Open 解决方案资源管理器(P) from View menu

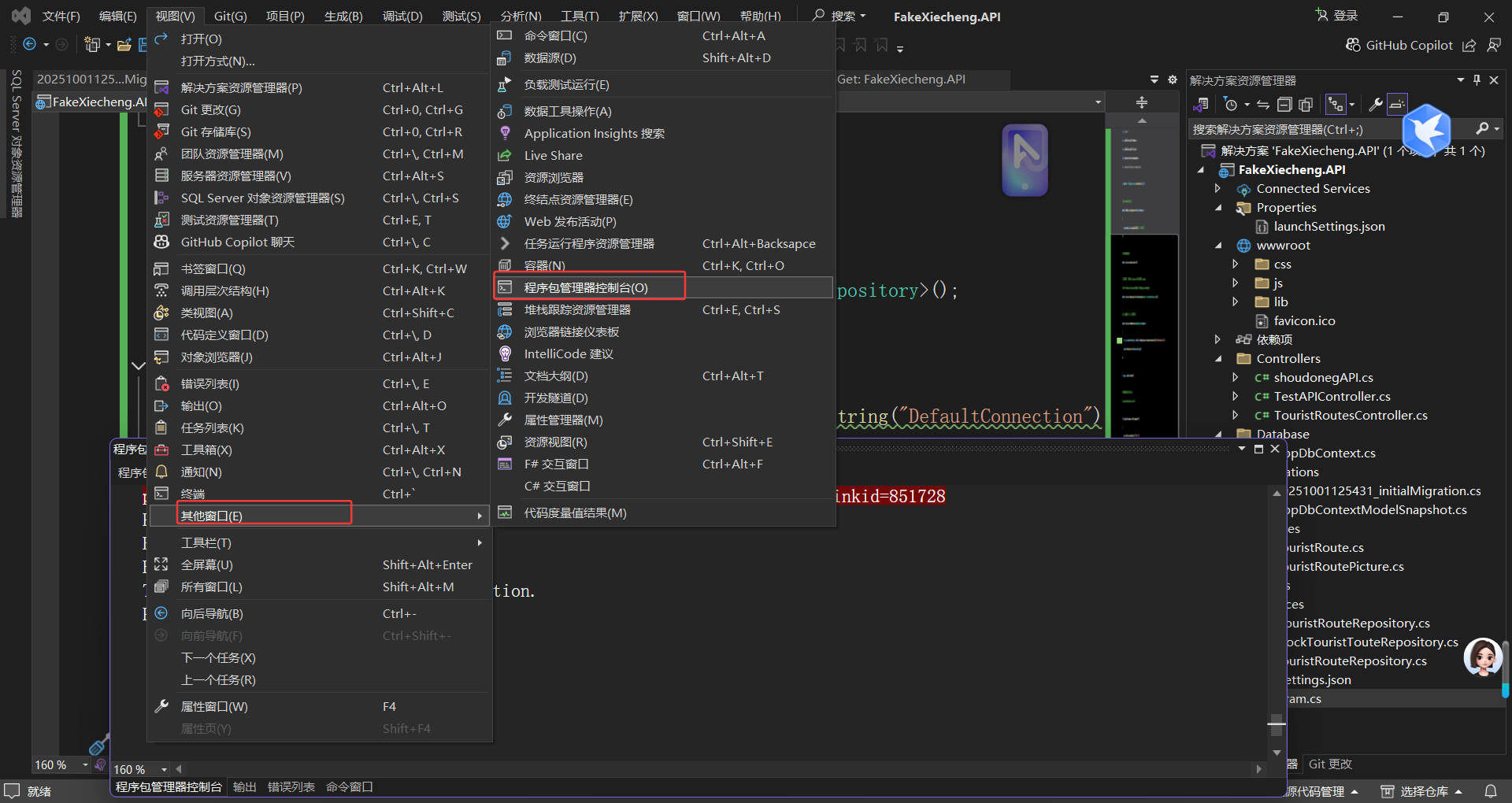point(319,87)
